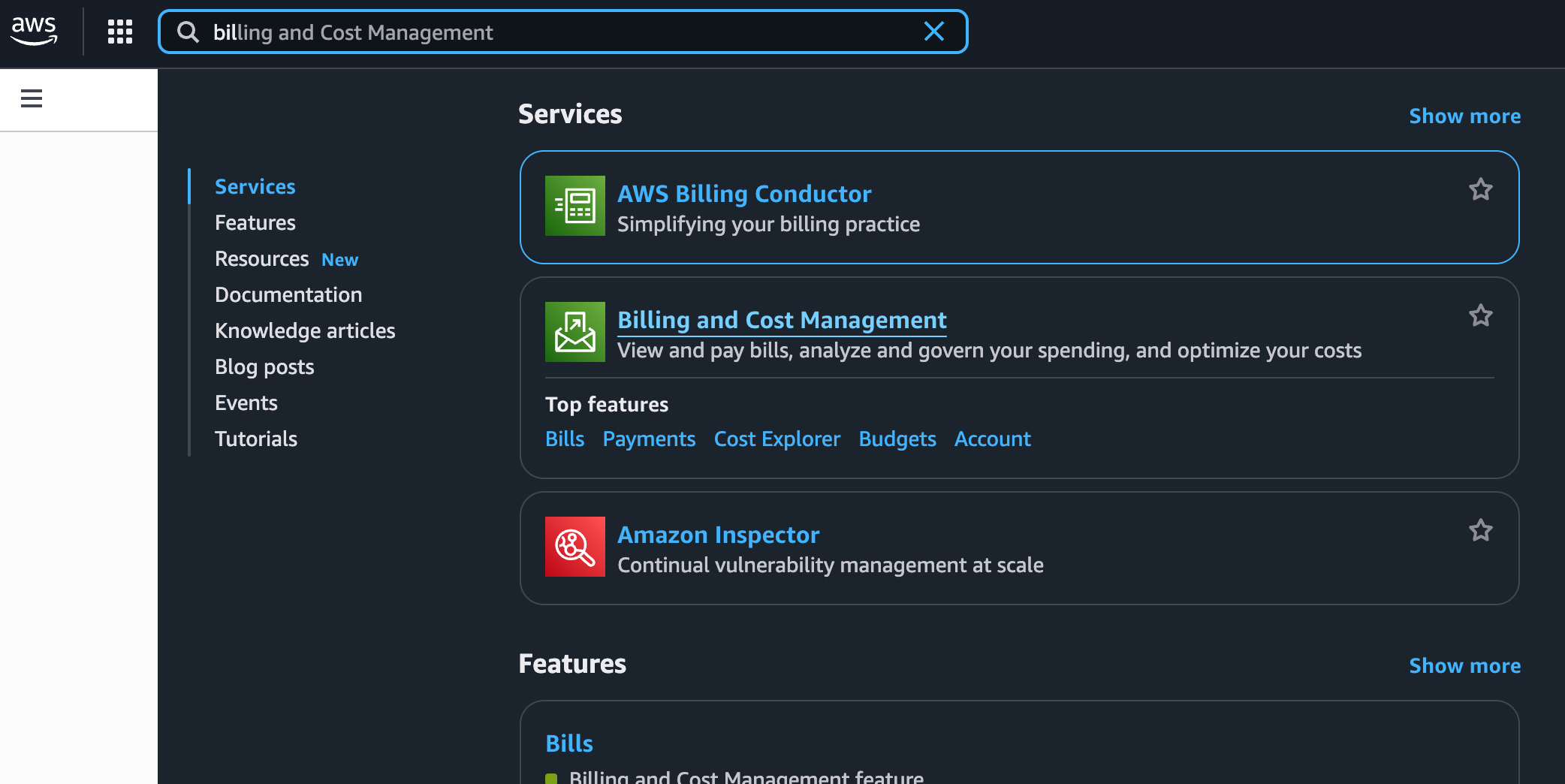
Task: Open Payments top feature link
Action: pos(649,439)
